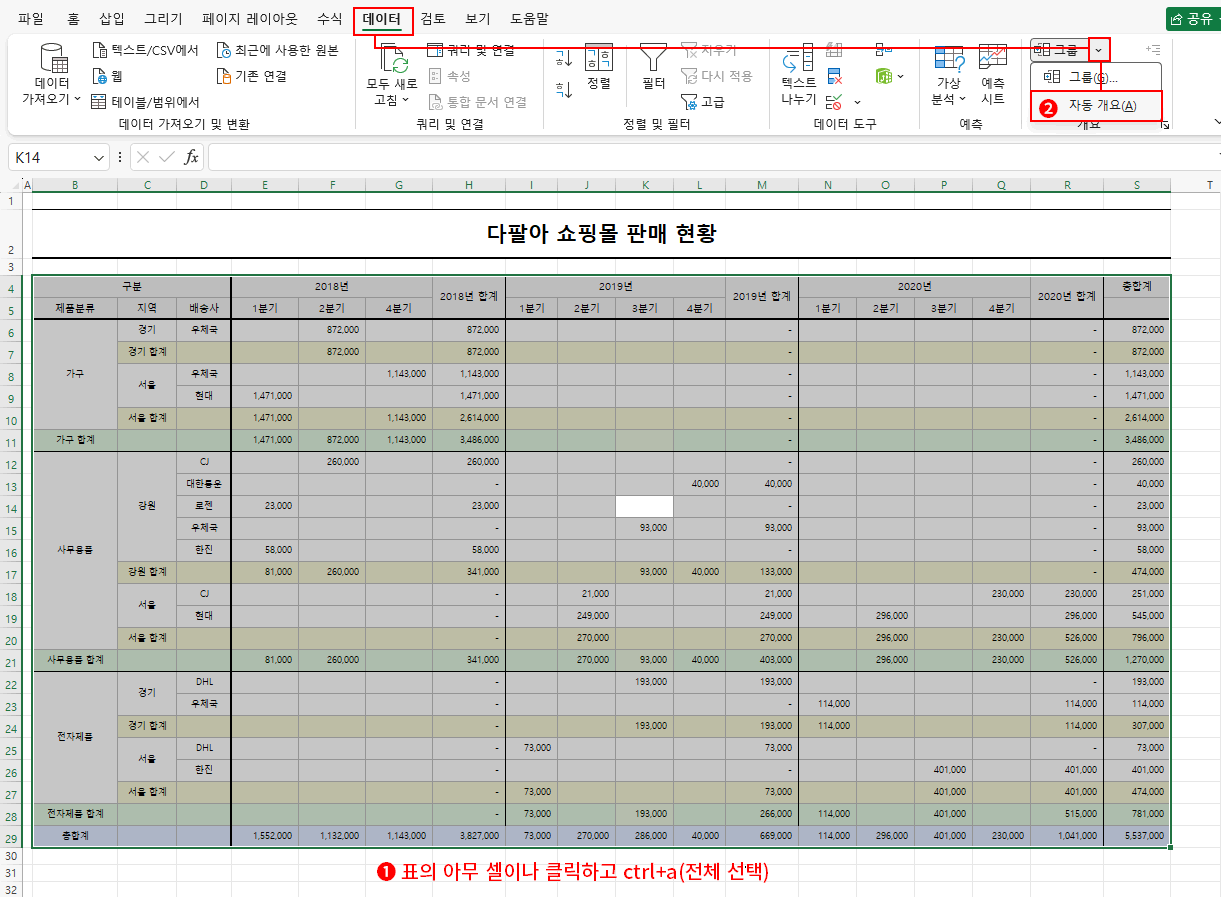Click Text to Columns (텍스트 나누기) icon
This screenshot has height=897, width=1221.
point(798,62)
